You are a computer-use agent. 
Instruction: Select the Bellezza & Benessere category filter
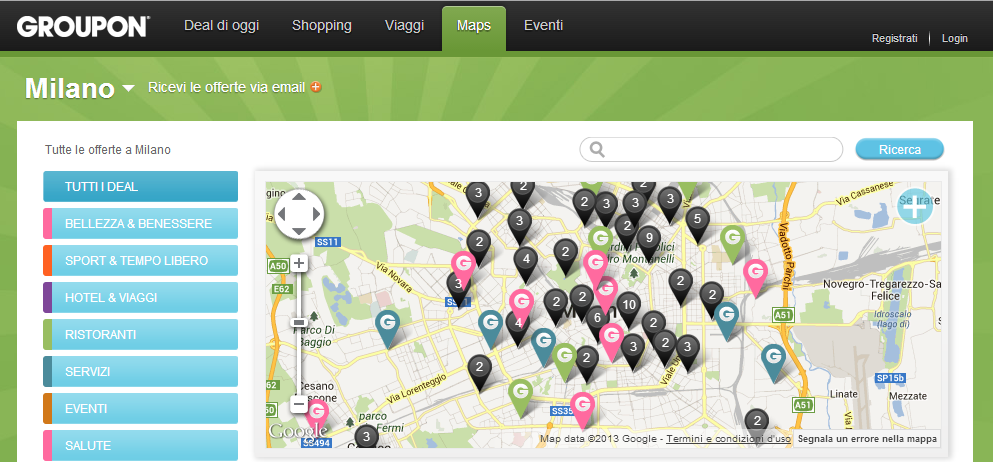click(x=141, y=224)
